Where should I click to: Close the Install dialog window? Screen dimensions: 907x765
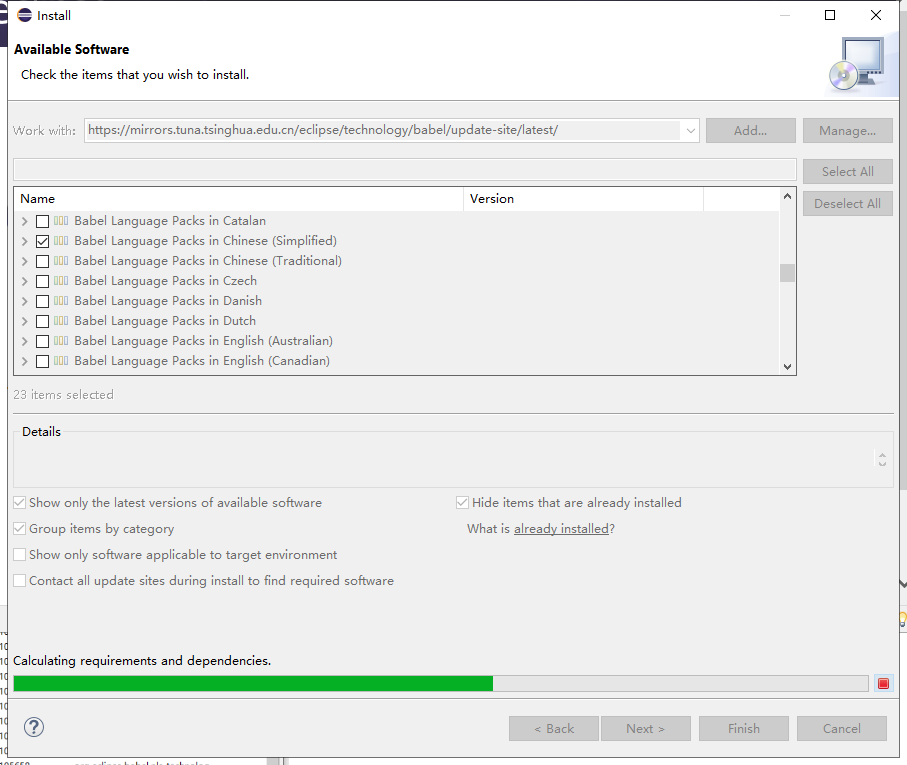[876, 15]
